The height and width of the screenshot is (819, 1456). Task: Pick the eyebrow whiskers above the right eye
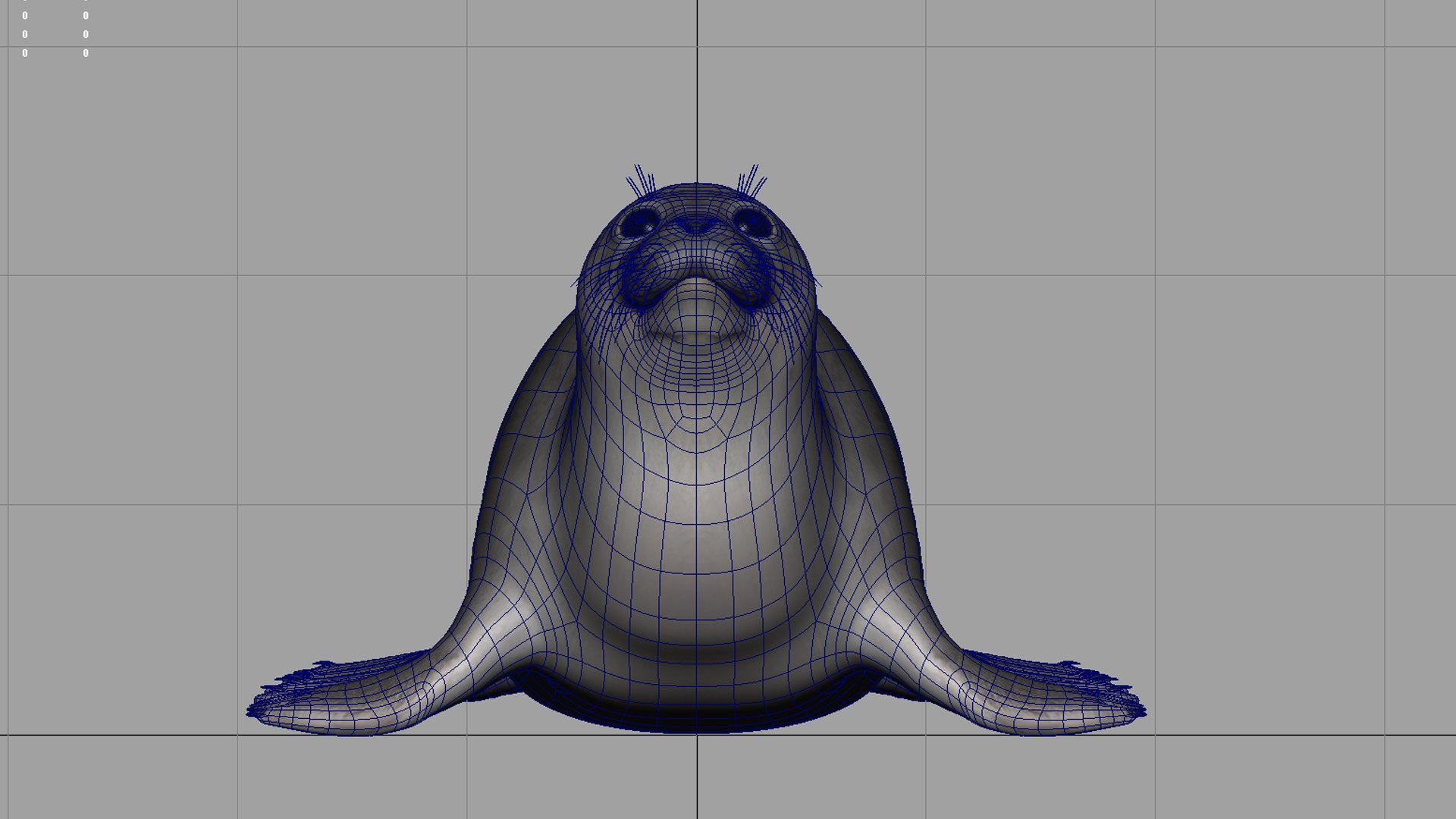pyautogui.click(x=752, y=180)
